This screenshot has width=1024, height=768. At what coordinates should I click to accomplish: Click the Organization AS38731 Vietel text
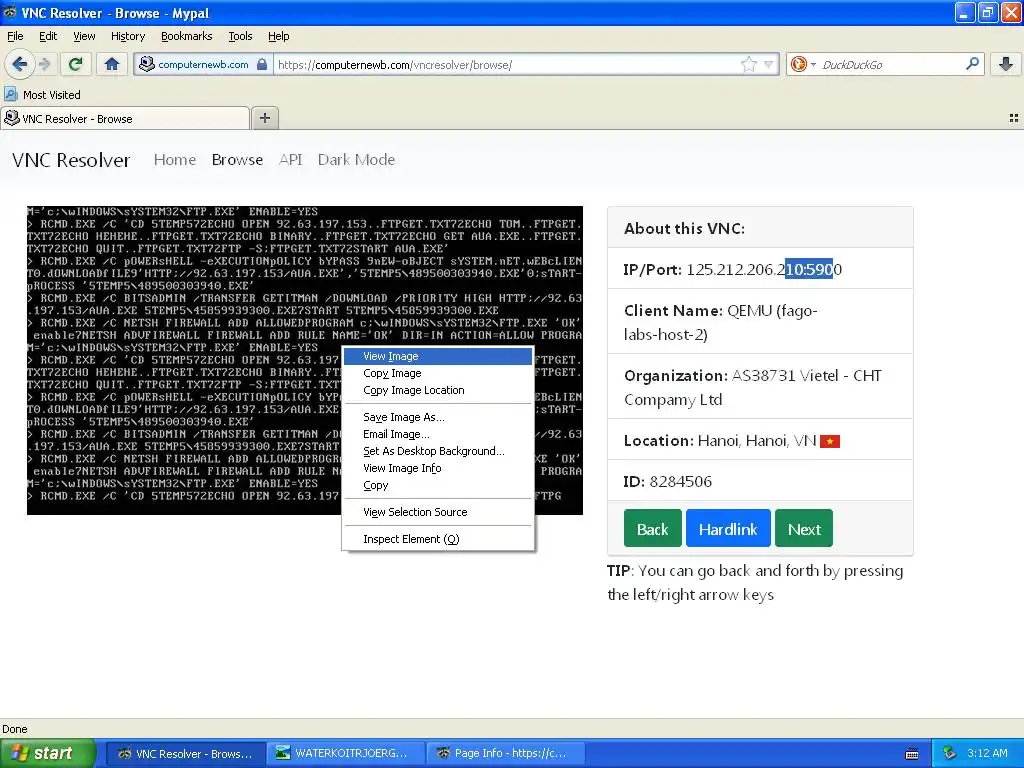click(x=752, y=387)
